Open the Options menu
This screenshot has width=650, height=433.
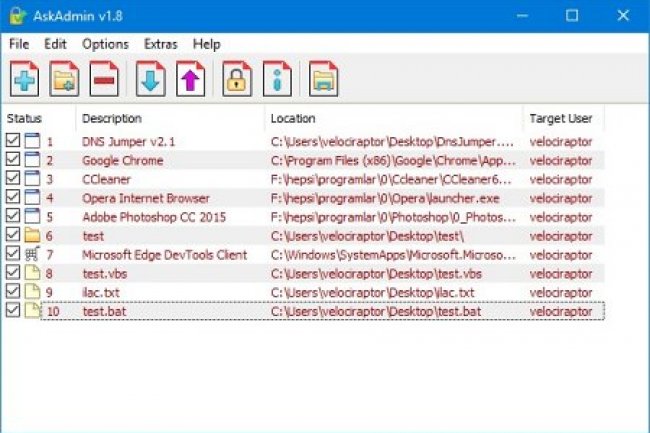pos(105,45)
